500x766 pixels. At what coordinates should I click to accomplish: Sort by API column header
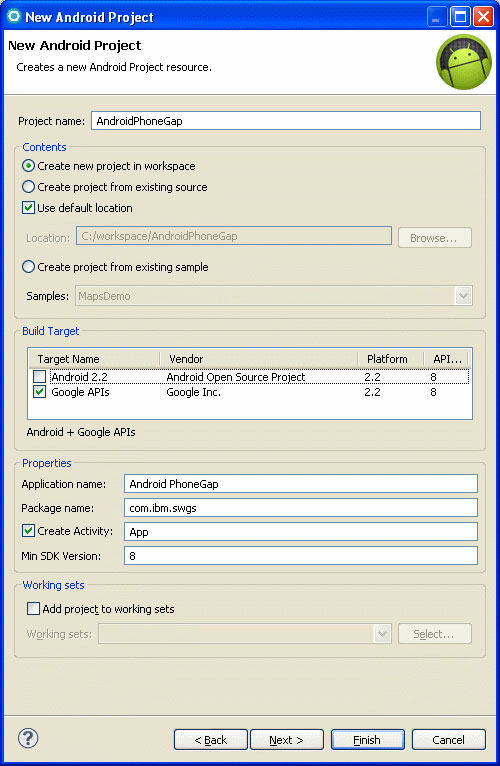pos(447,359)
